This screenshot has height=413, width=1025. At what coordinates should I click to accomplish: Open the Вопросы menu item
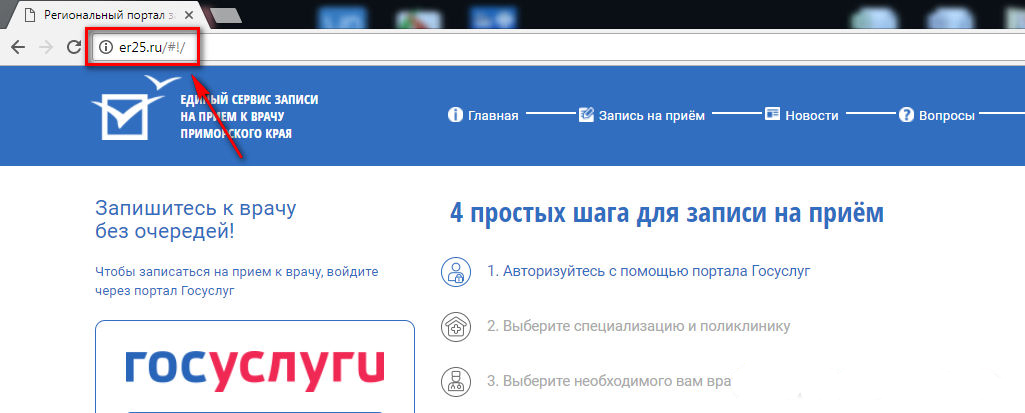click(x=946, y=115)
